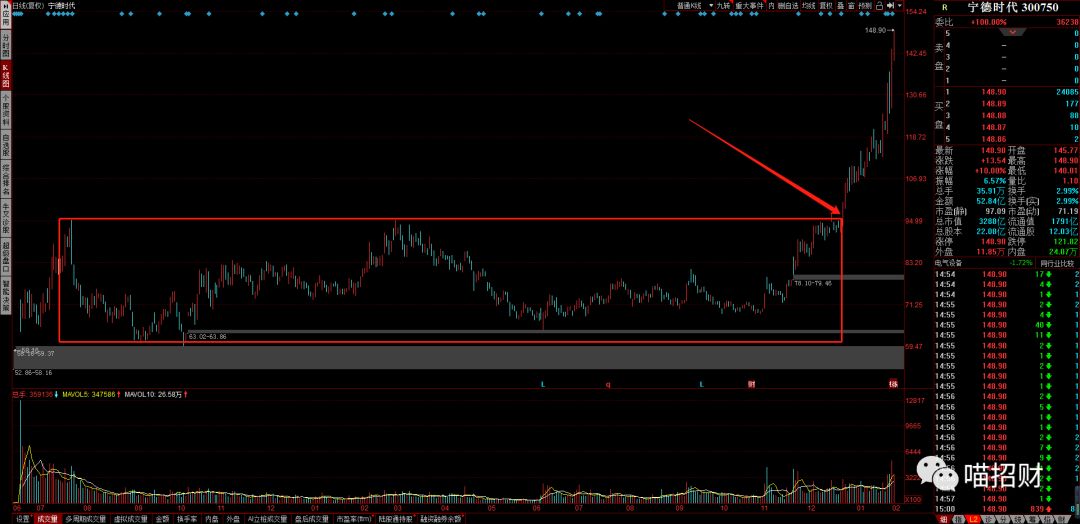Click 设置 in the indicator tab bar
Image resolution: width=1080 pixels, height=524 pixels.
coord(23,518)
